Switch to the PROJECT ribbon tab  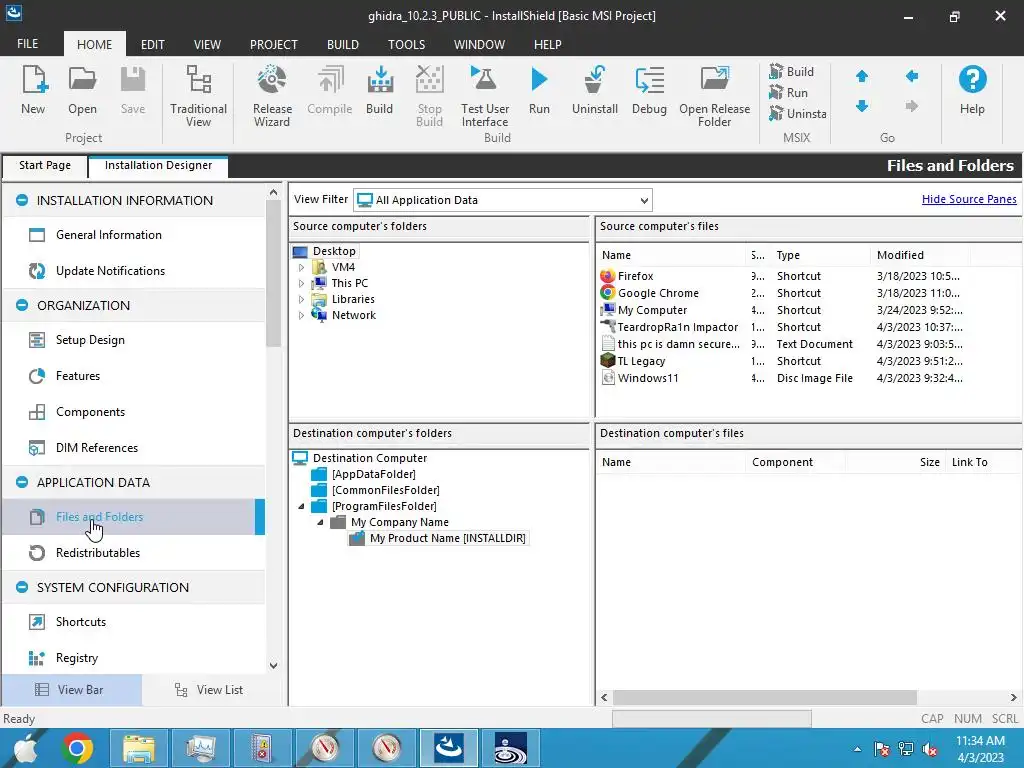(274, 44)
